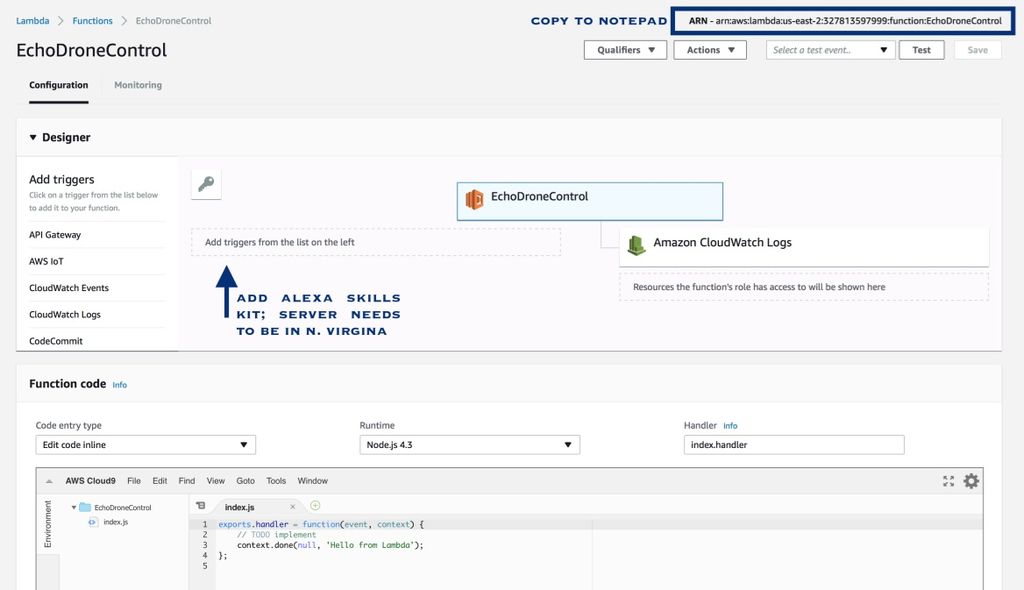Click the ARN text at the top
The image size is (1024, 590).
click(845, 21)
